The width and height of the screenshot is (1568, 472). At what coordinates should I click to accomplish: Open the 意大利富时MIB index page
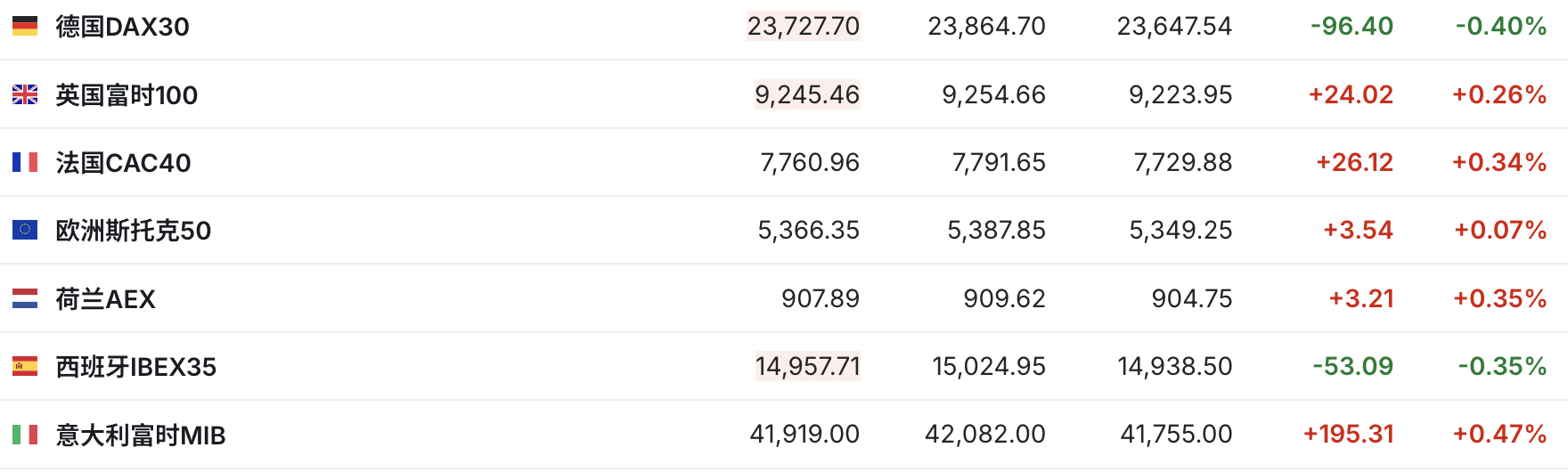[x=141, y=435]
